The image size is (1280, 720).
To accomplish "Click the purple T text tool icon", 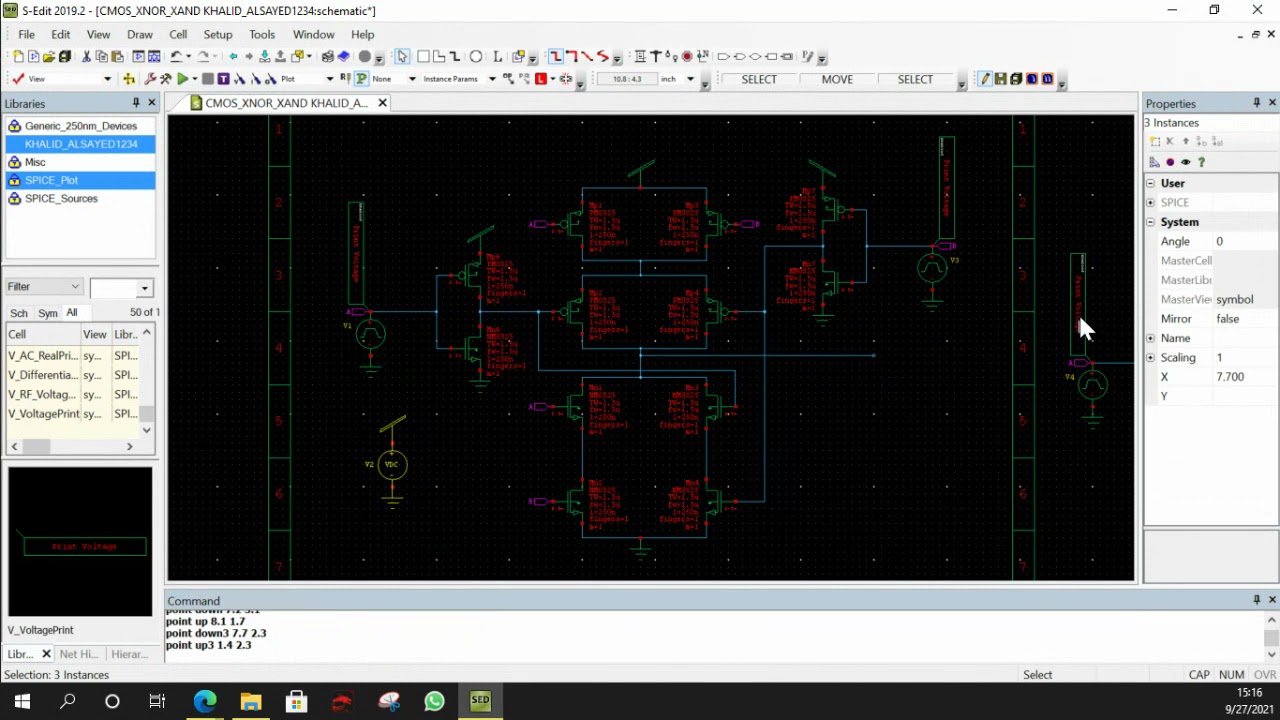I will point(223,79).
